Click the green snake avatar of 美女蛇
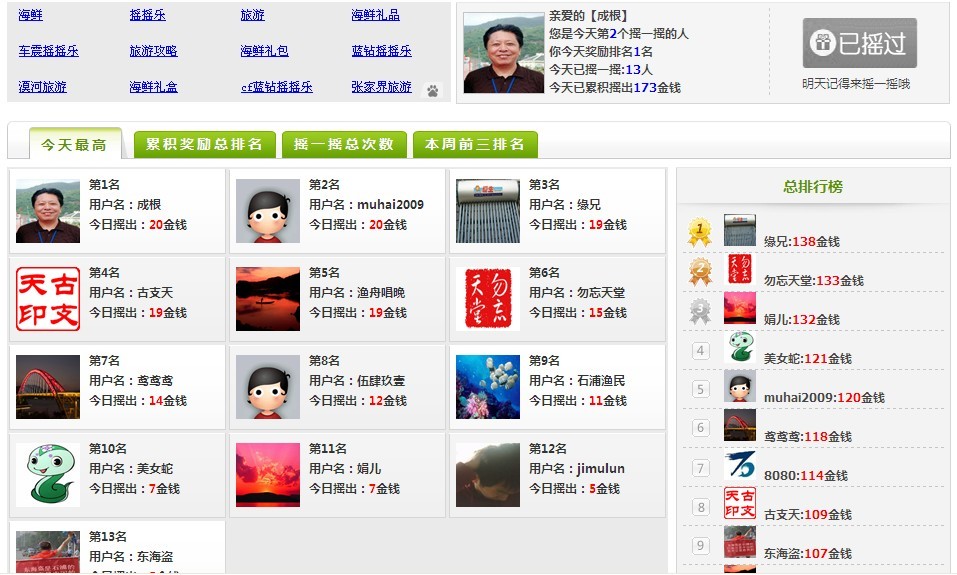Viewport: 957px width, 575px height. pos(47,474)
